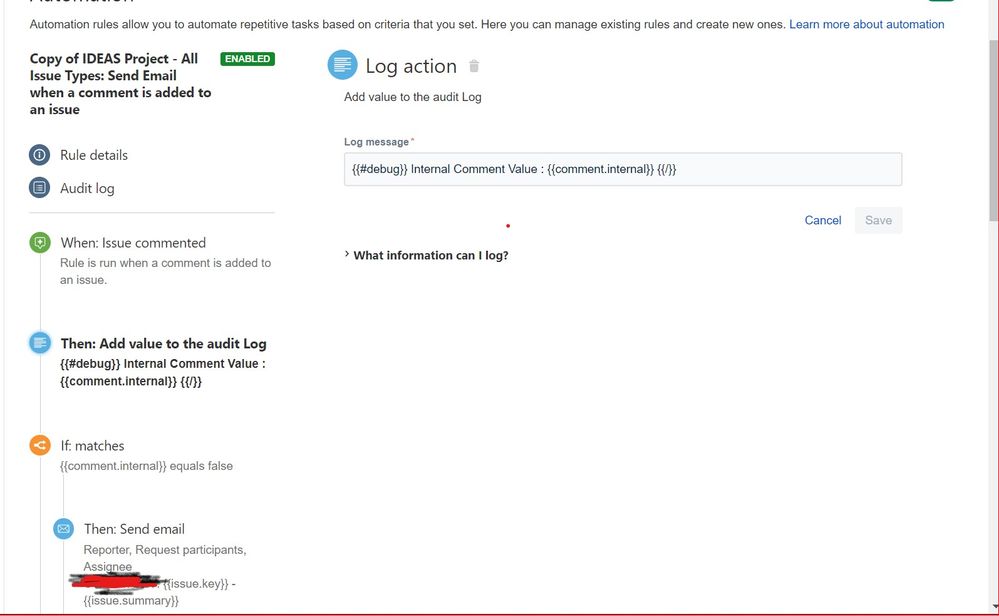Select Then: Add value to audit Log step
The image size is (999, 616).
163,344
